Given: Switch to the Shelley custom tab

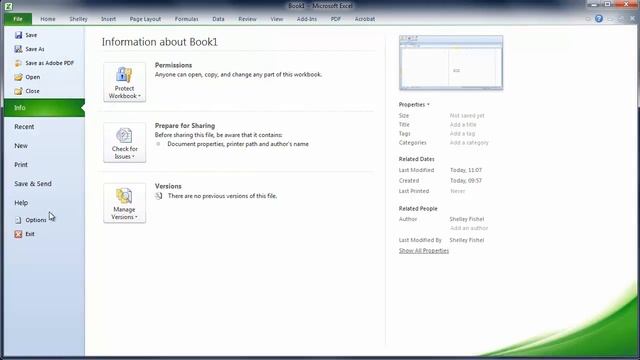Looking at the screenshot, I should pyautogui.click(x=78, y=19).
